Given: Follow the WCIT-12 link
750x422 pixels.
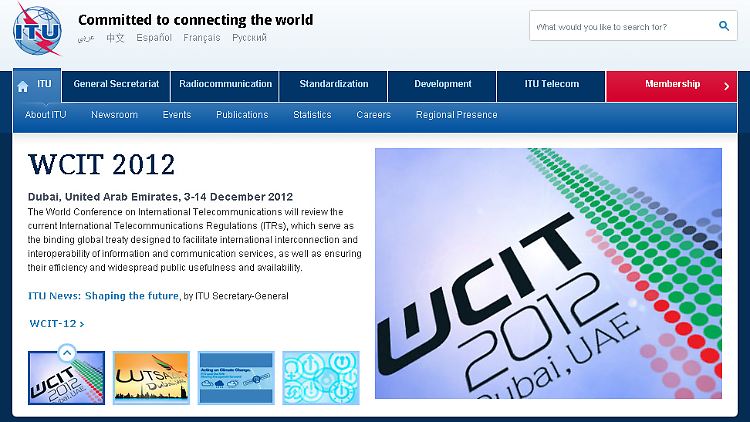Looking at the screenshot, I should 56,323.
